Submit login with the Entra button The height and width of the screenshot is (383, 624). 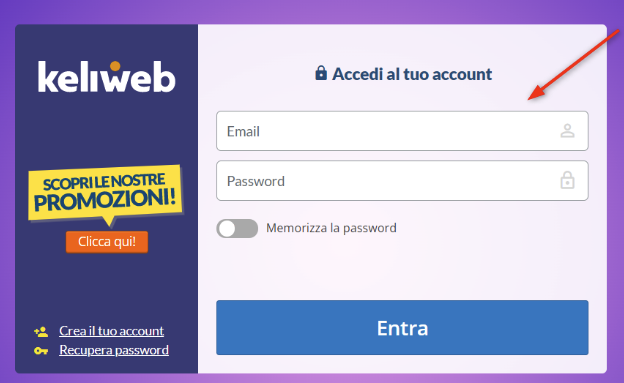point(402,327)
